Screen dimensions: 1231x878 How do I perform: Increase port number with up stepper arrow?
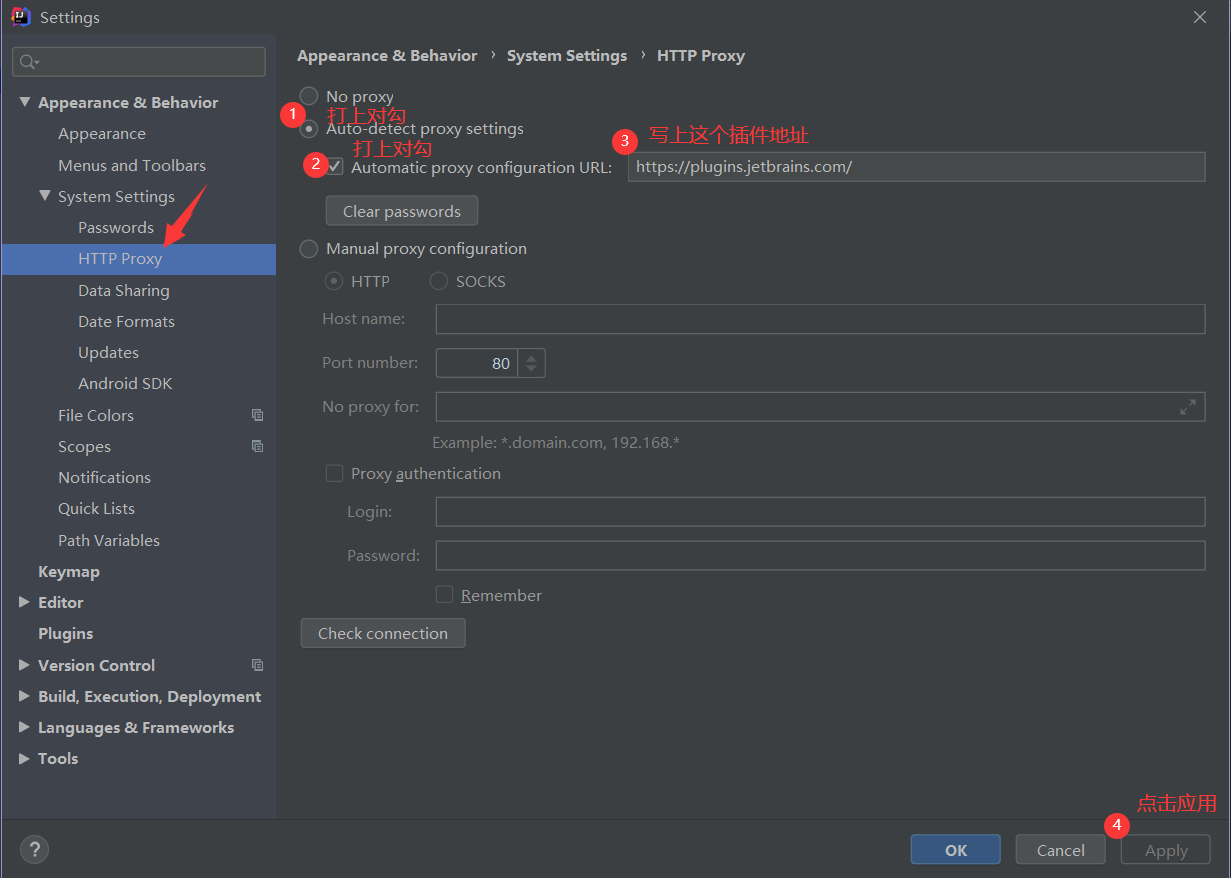coord(531,356)
